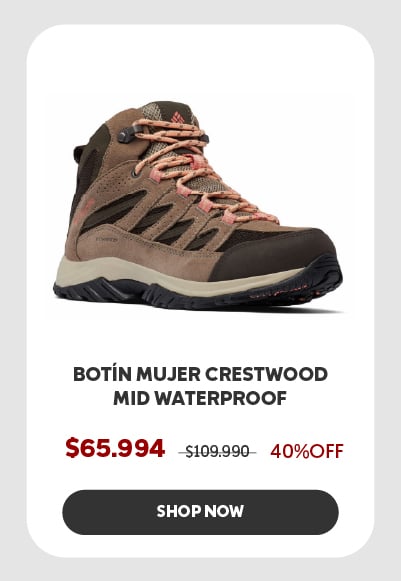The height and width of the screenshot is (581, 401).
Task: Open the hiking boot product image
Action: click(x=199, y=205)
